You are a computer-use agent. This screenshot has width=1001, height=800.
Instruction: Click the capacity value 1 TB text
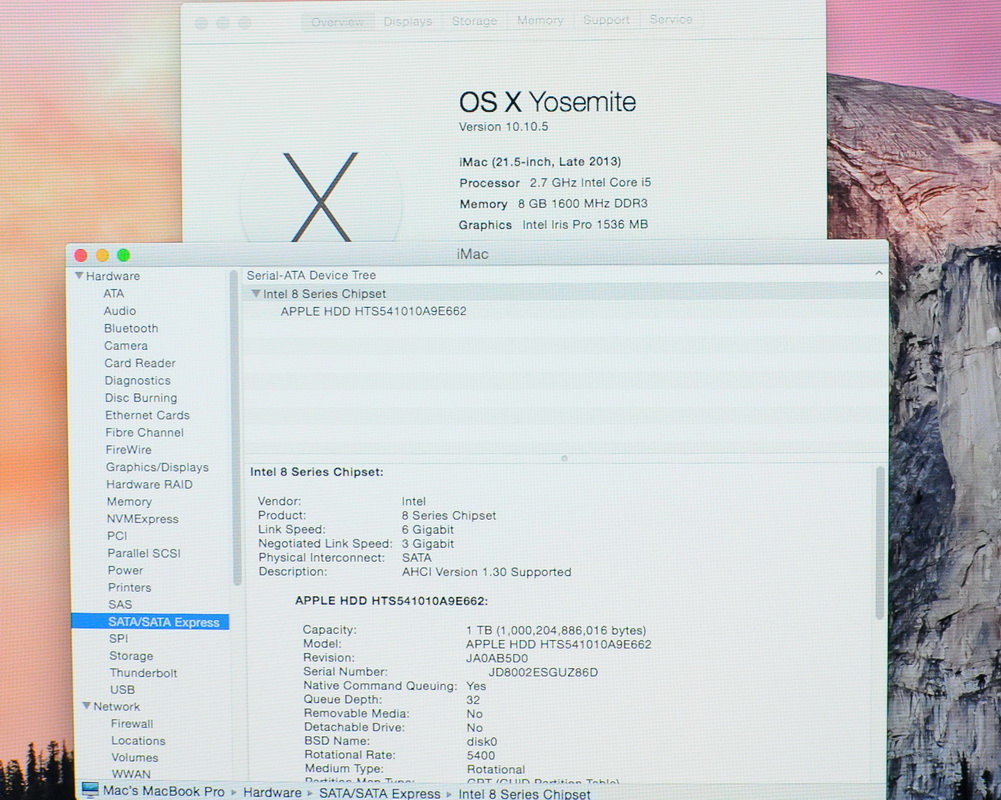[x=556, y=630]
